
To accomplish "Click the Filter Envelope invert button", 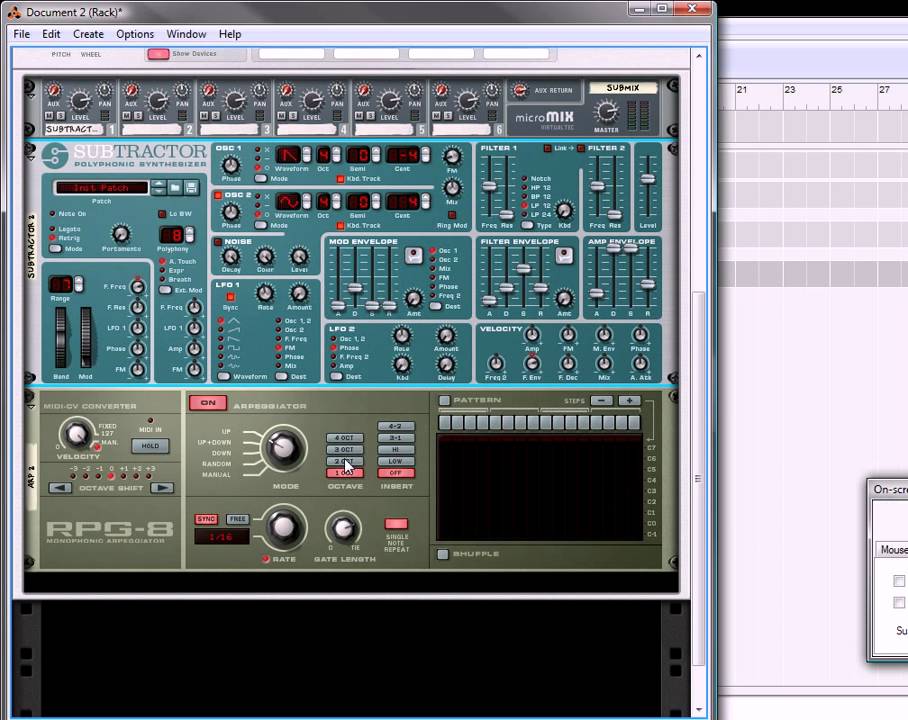I will tap(564, 255).
